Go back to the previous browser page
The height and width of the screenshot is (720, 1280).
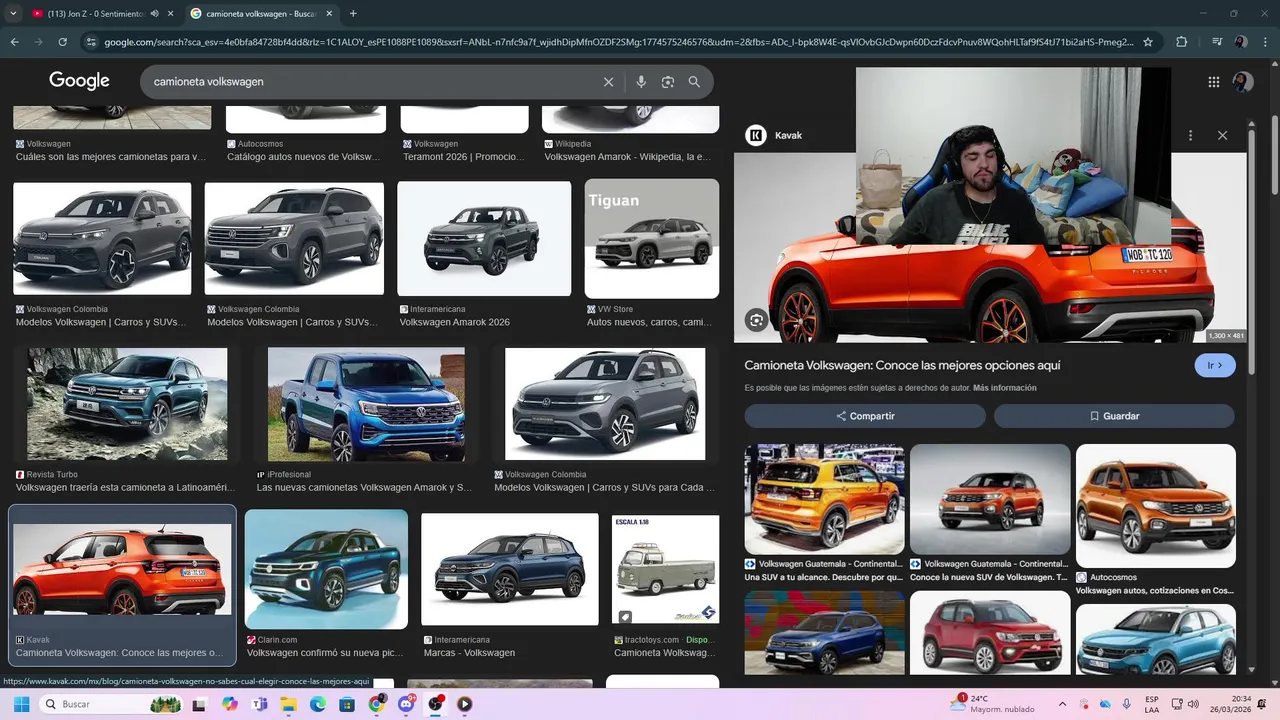(x=14, y=42)
